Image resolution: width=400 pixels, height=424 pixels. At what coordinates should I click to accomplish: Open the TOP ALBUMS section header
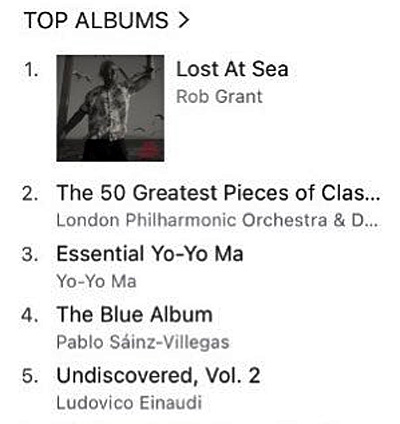(107, 20)
